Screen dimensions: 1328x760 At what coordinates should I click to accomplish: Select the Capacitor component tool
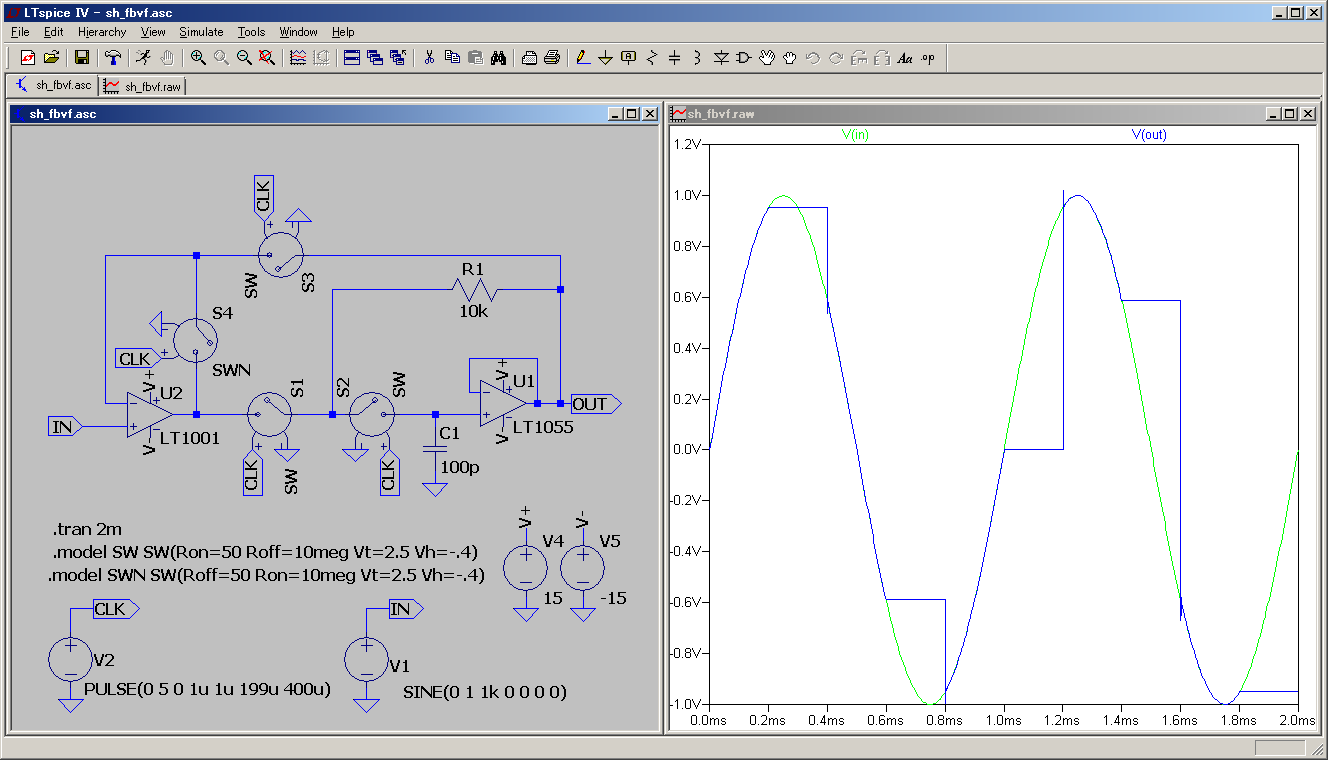pos(674,58)
